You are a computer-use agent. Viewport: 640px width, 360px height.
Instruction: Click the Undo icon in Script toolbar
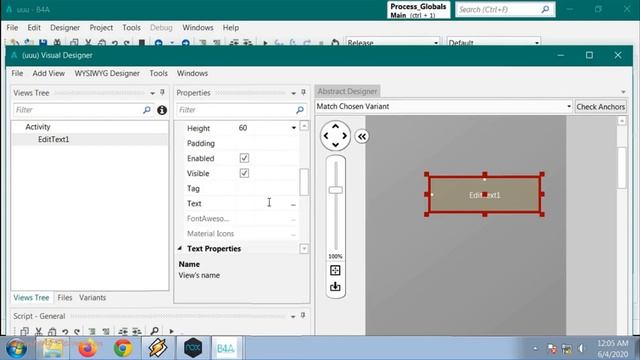pos(65,331)
